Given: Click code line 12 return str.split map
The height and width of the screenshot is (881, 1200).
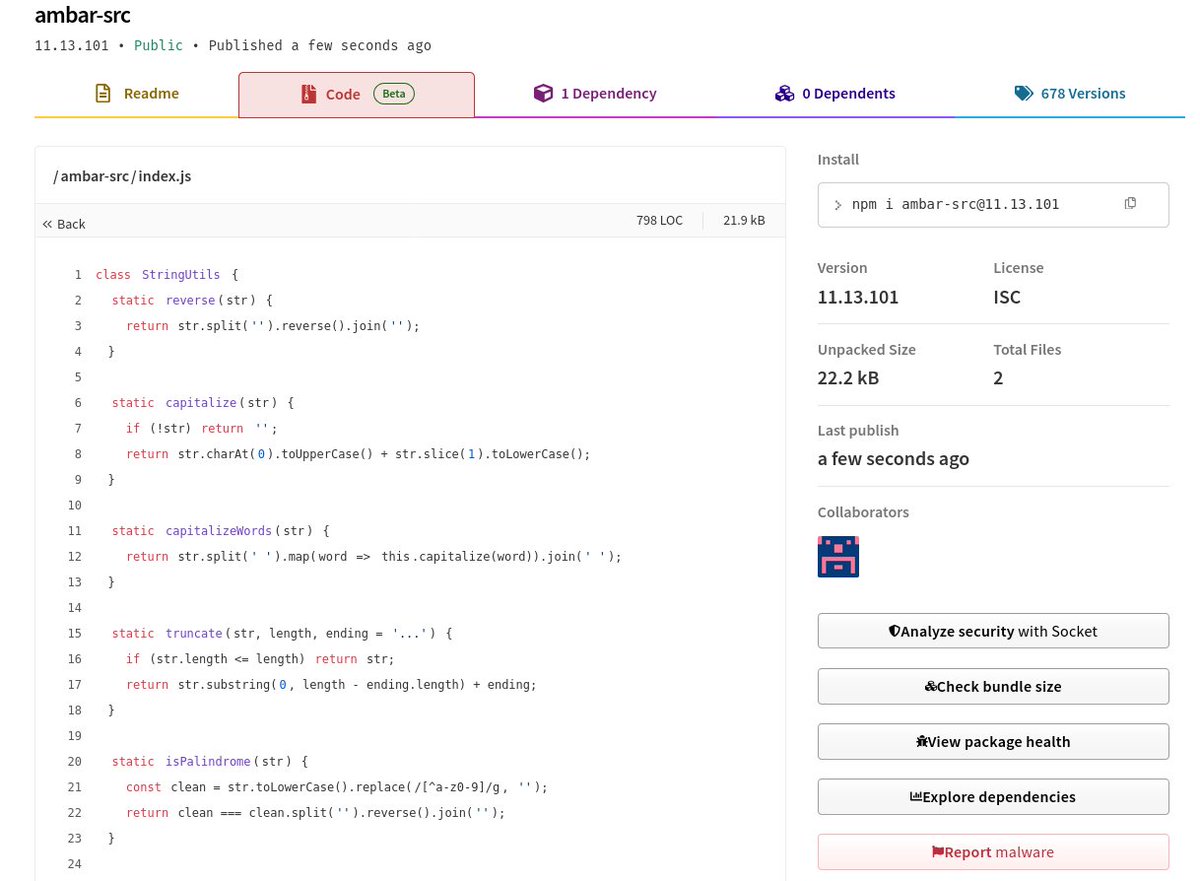Looking at the screenshot, I should click(374, 556).
